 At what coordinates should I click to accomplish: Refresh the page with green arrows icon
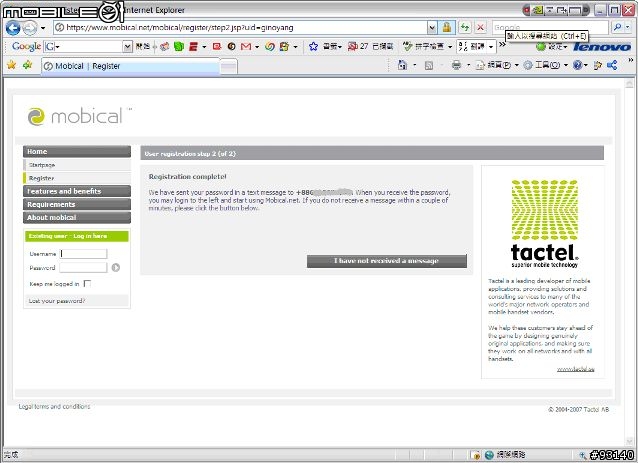tap(465, 28)
